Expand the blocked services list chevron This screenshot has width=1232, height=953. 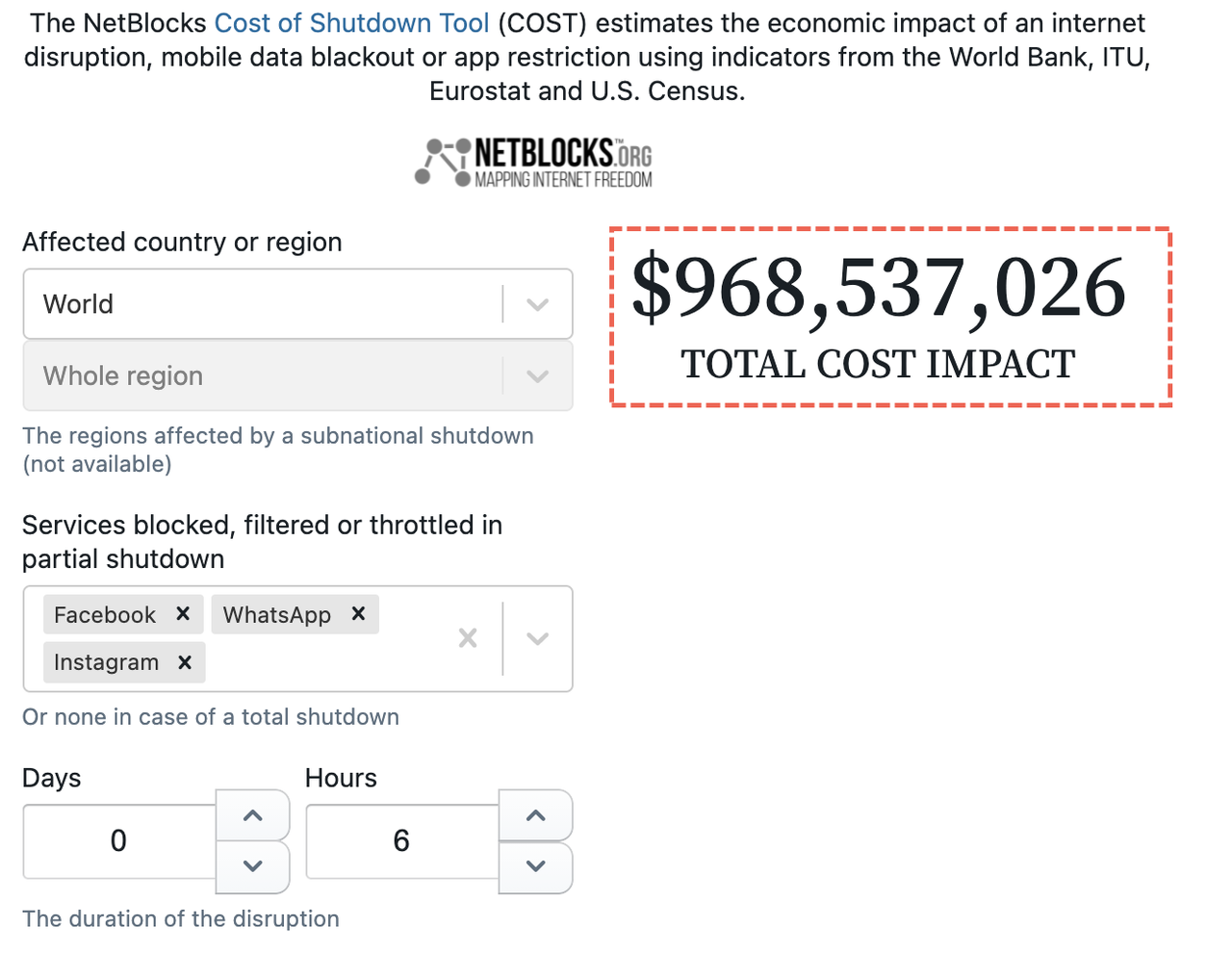coord(538,638)
